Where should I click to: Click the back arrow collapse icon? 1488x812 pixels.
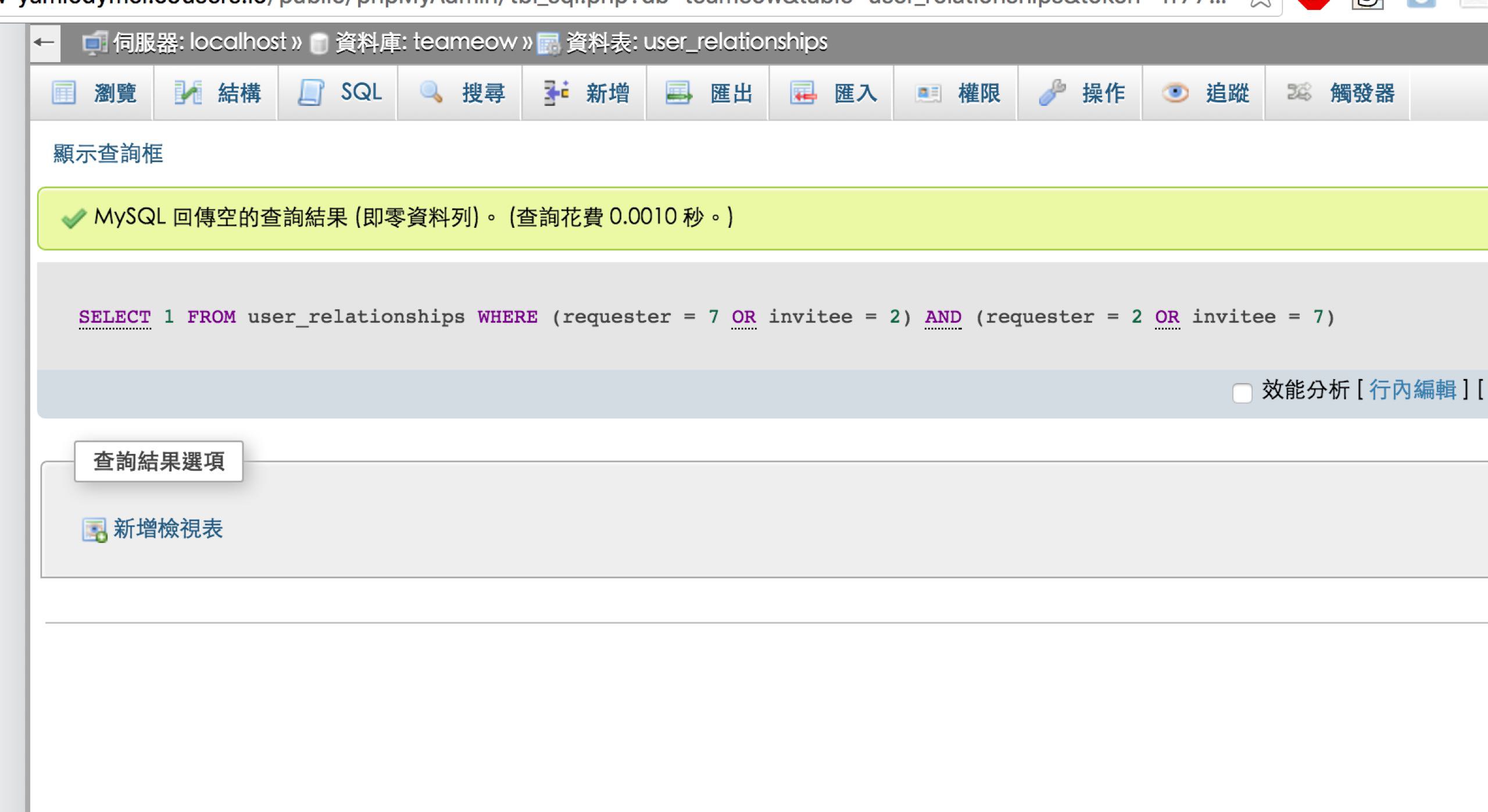point(44,42)
